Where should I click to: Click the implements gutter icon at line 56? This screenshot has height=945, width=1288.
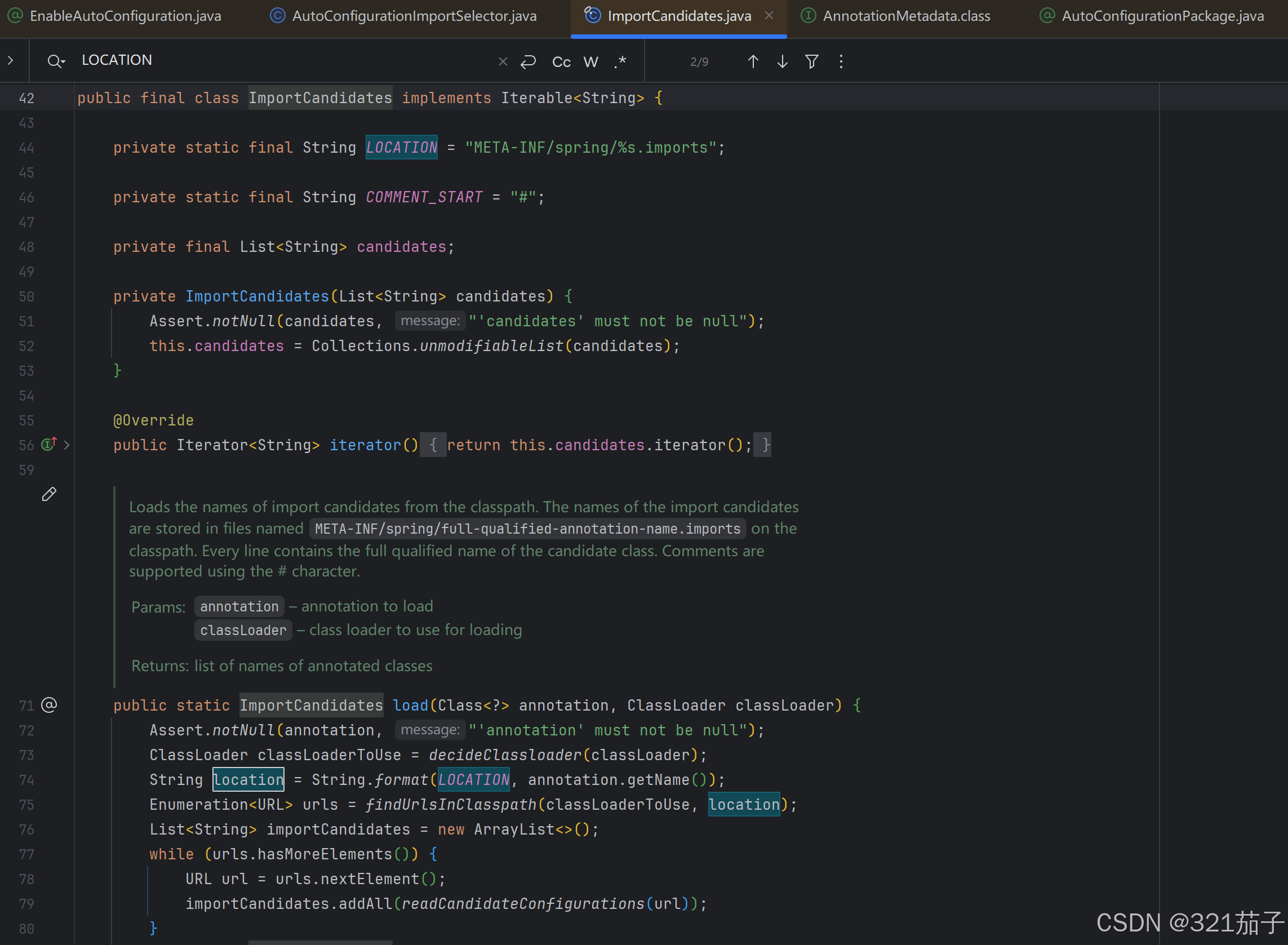48,445
